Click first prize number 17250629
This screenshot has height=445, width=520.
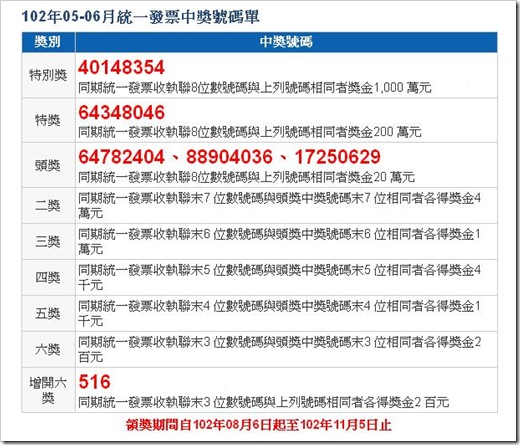point(337,157)
